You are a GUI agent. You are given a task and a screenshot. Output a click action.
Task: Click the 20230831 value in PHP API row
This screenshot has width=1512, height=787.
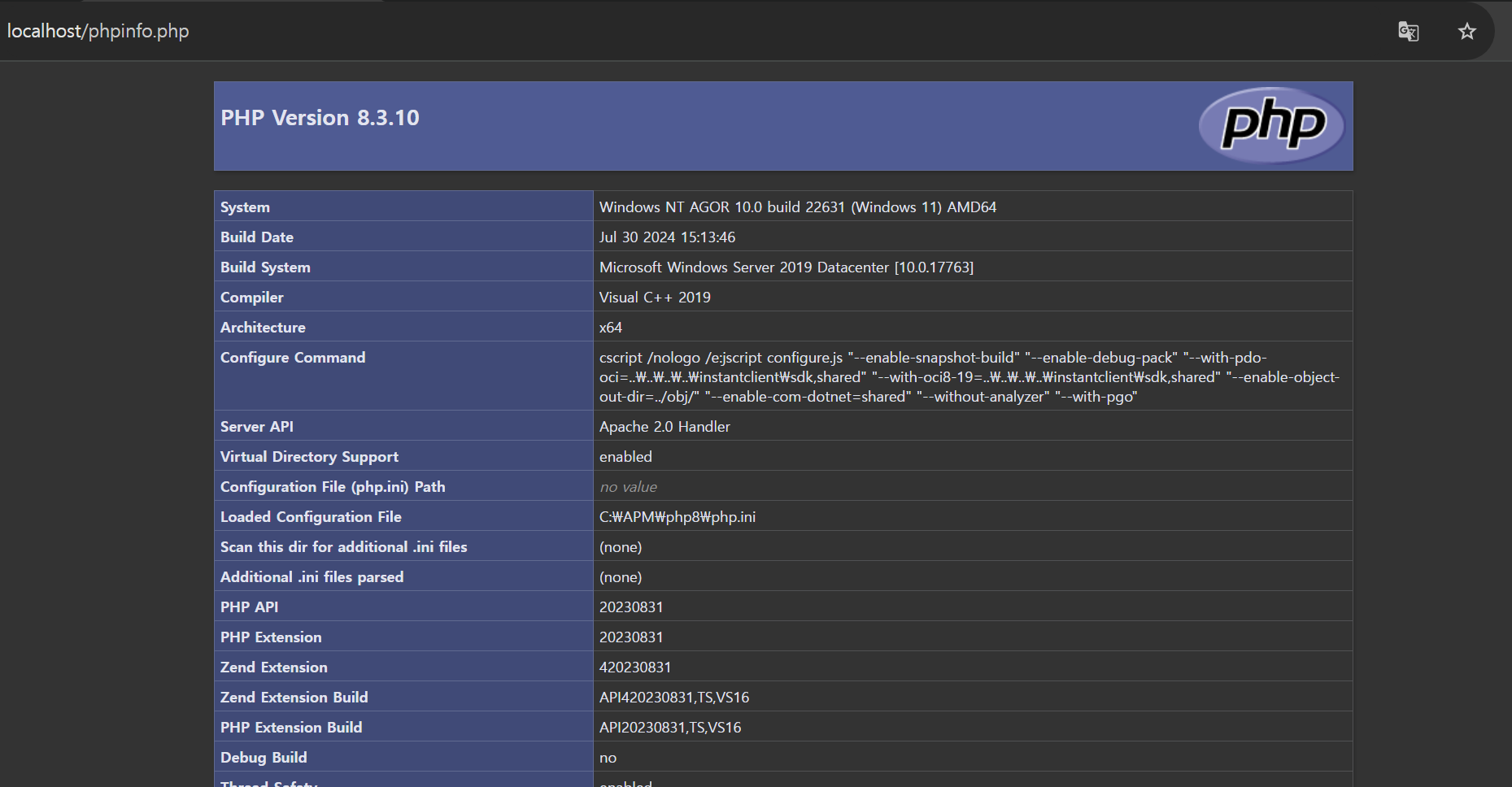(631, 607)
